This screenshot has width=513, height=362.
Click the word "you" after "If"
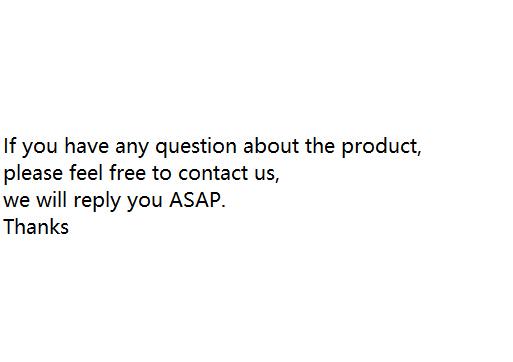pyautogui.click(x=40, y=149)
